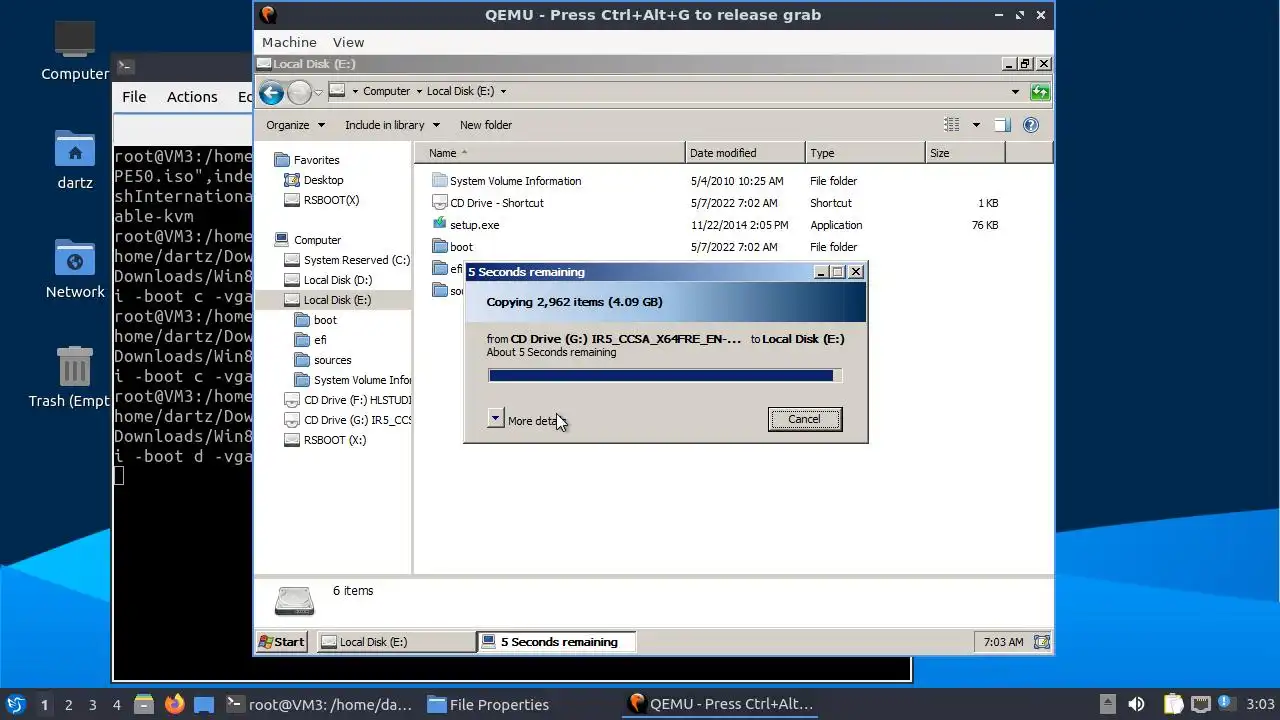Viewport: 1280px width, 720px height.
Task: Sort by the Type column header
Action: [x=865, y=153]
